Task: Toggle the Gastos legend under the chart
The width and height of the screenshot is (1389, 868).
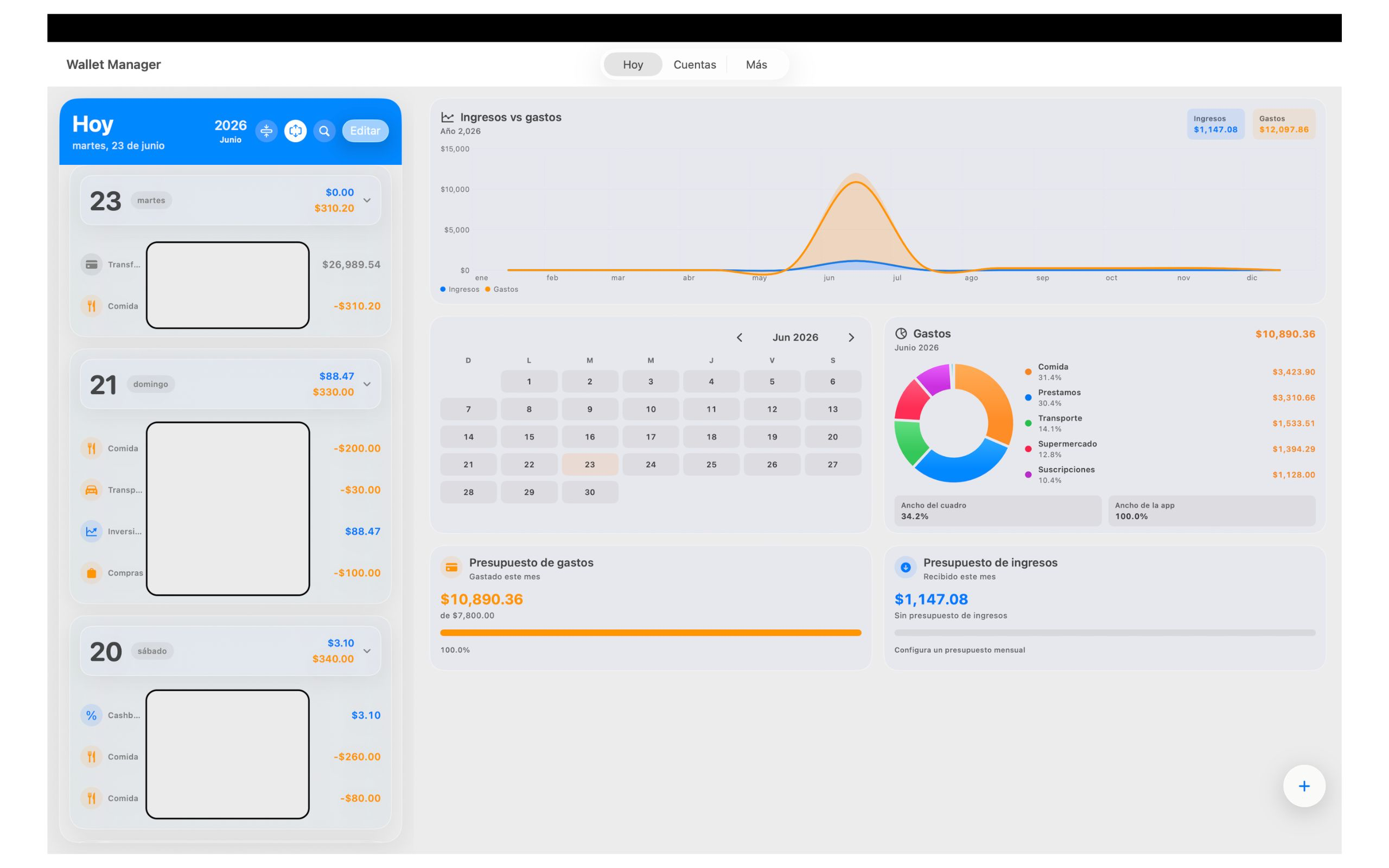Action: click(x=502, y=289)
